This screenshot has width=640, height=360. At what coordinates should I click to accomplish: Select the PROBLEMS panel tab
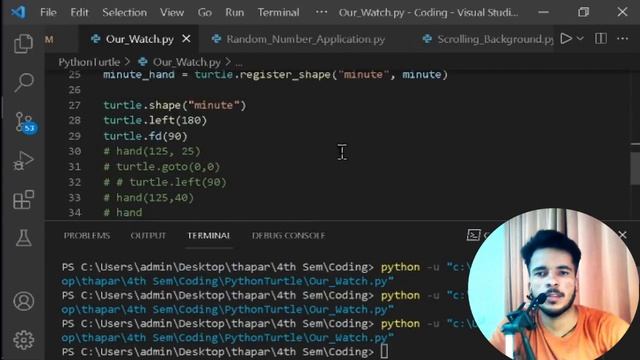point(87,236)
